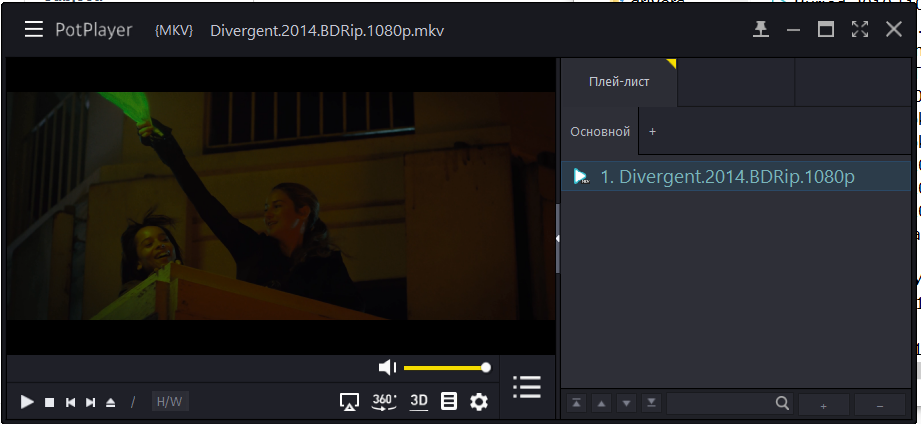Click the playing-file icon in the playlist row
Image resolution: width=921 pixels, height=424 pixels.
581,176
